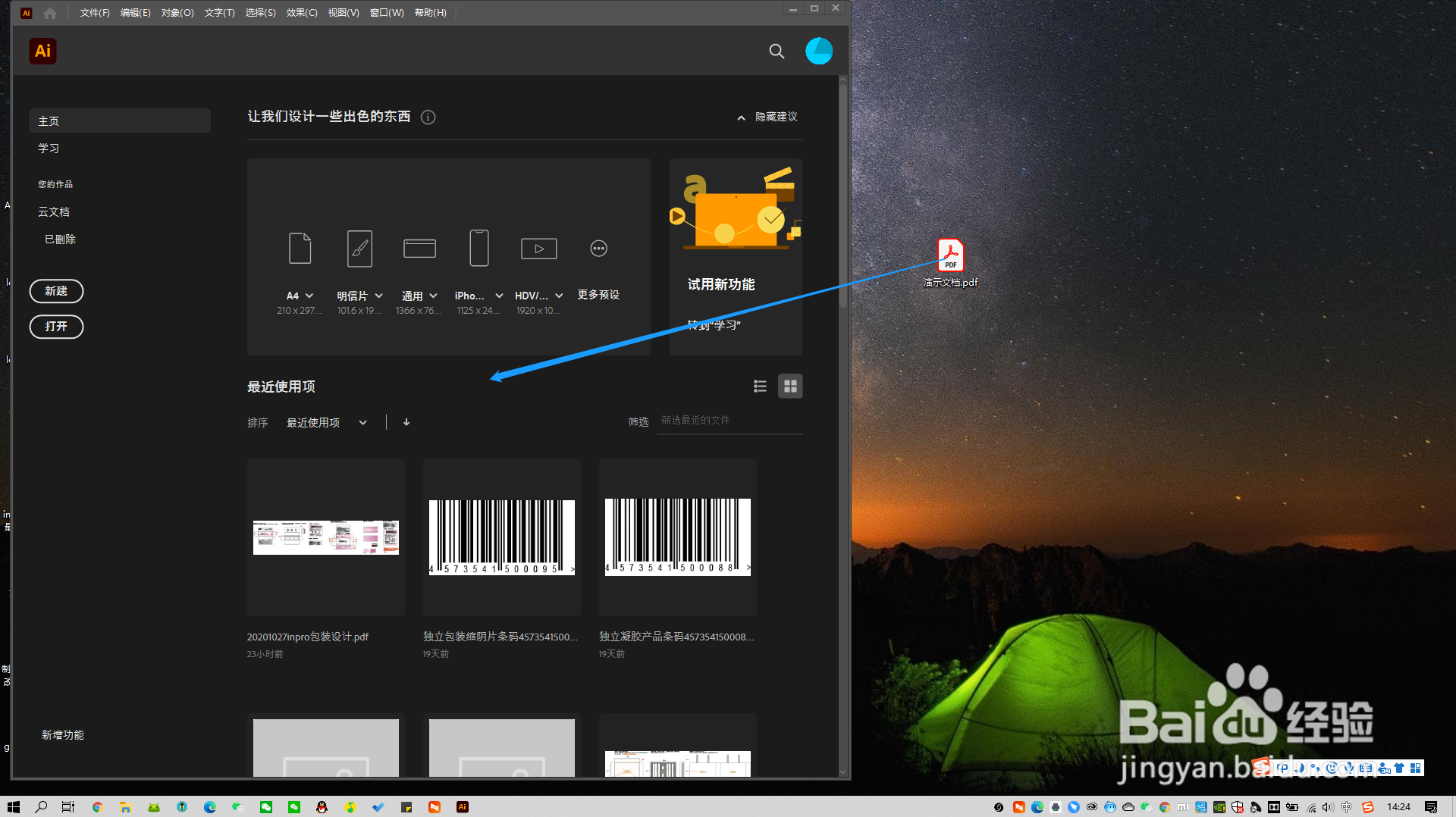Open the taskbar search magnifier
This screenshot has width=1456, height=817.
41,807
